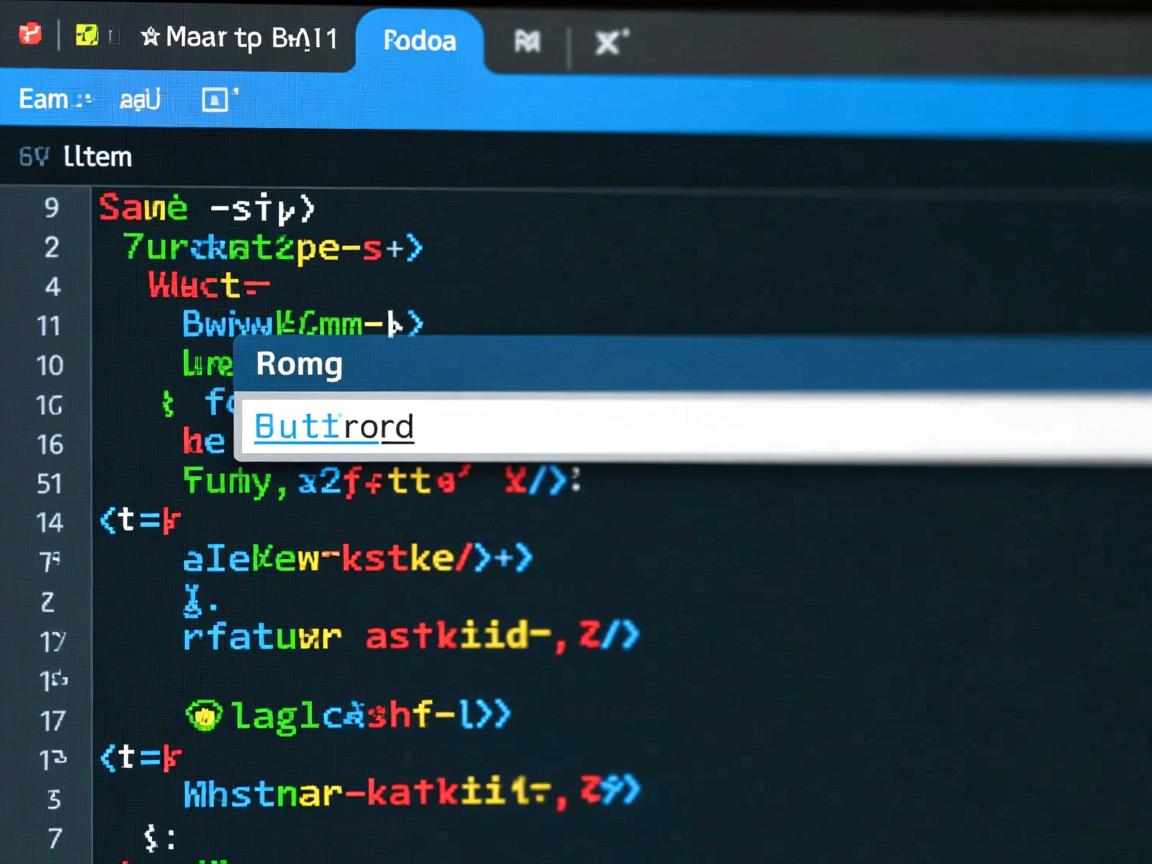This screenshot has width=1152, height=864.
Task: Click line number 51 in the gutter
Action: coord(49,484)
